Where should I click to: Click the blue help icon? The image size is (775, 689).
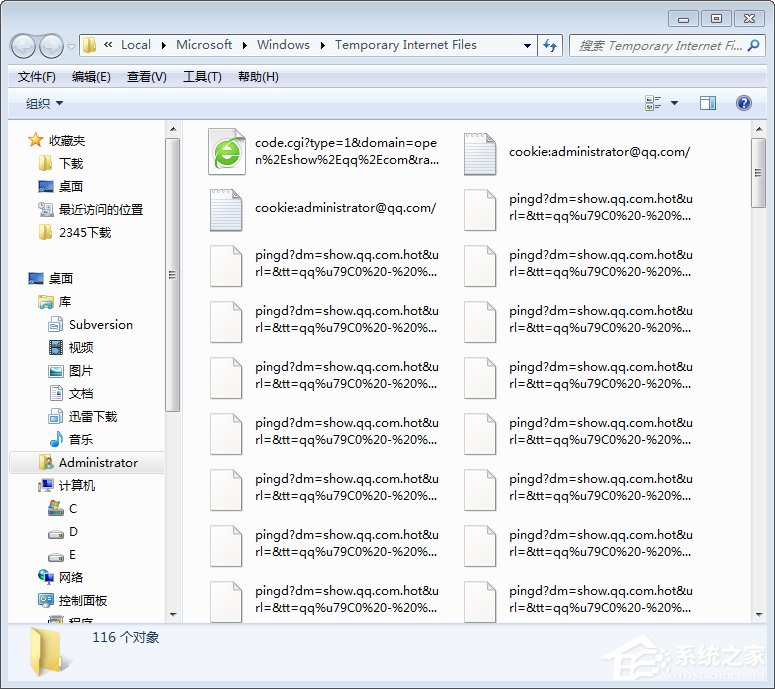tap(743, 103)
